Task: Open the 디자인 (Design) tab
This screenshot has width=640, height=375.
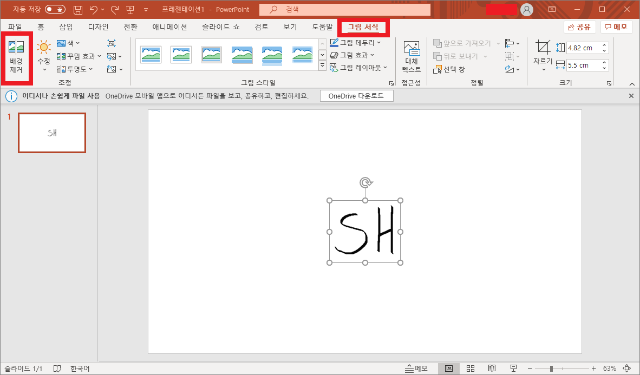Action: [98, 27]
